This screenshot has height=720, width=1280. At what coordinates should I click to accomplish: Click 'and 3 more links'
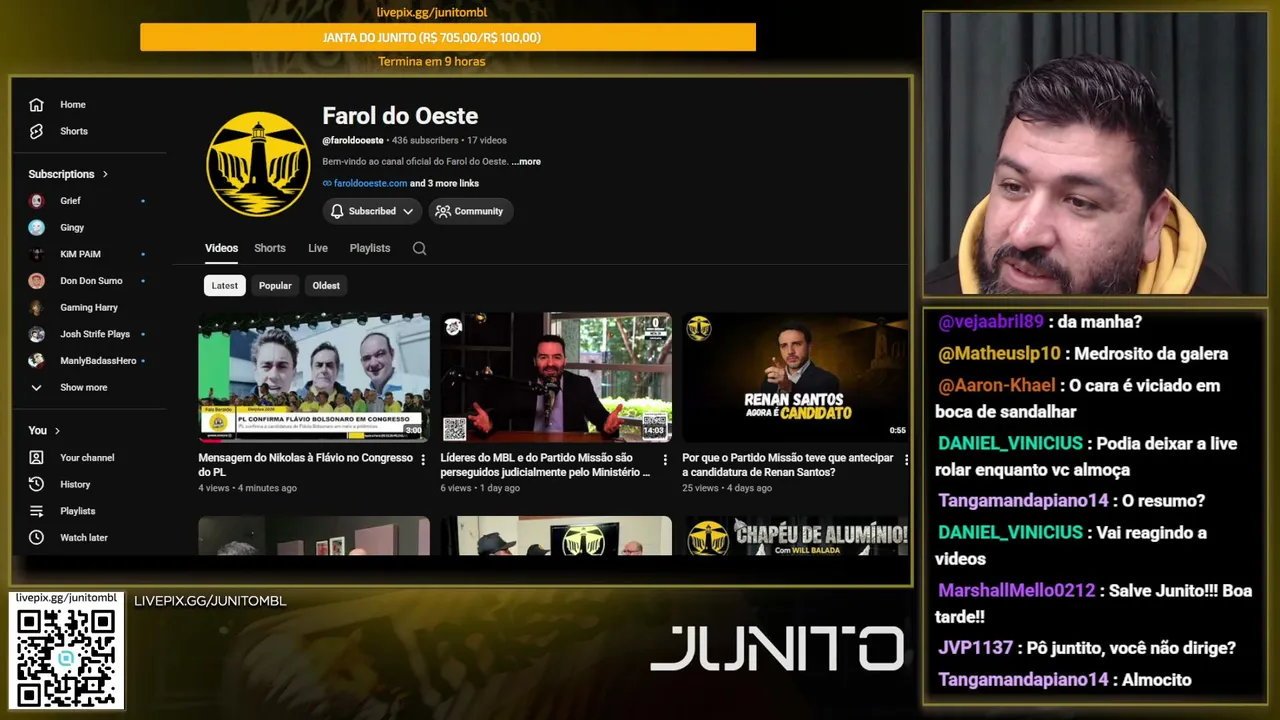click(445, 184)
